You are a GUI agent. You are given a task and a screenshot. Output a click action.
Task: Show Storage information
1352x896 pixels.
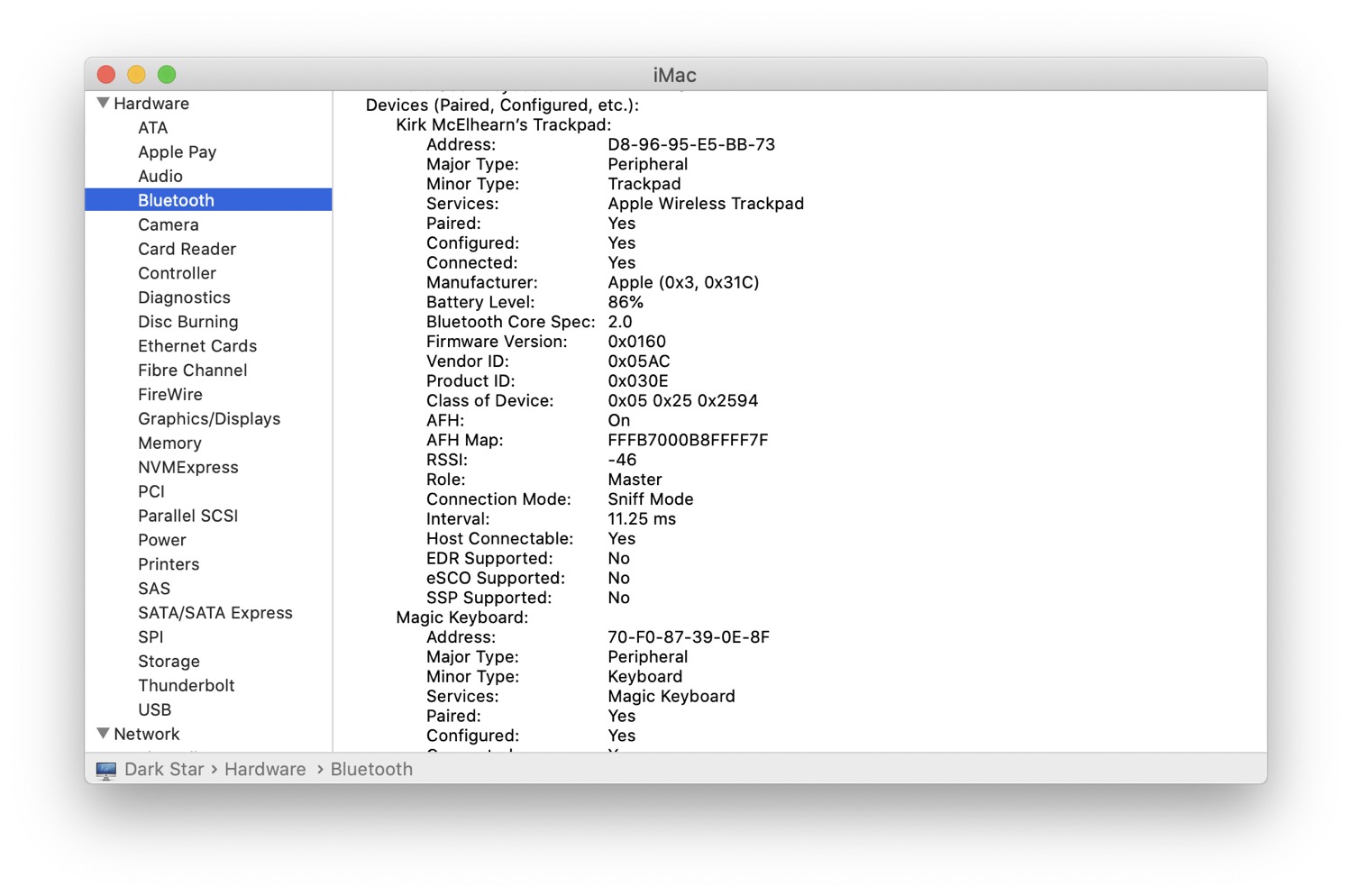click(169, 663)
